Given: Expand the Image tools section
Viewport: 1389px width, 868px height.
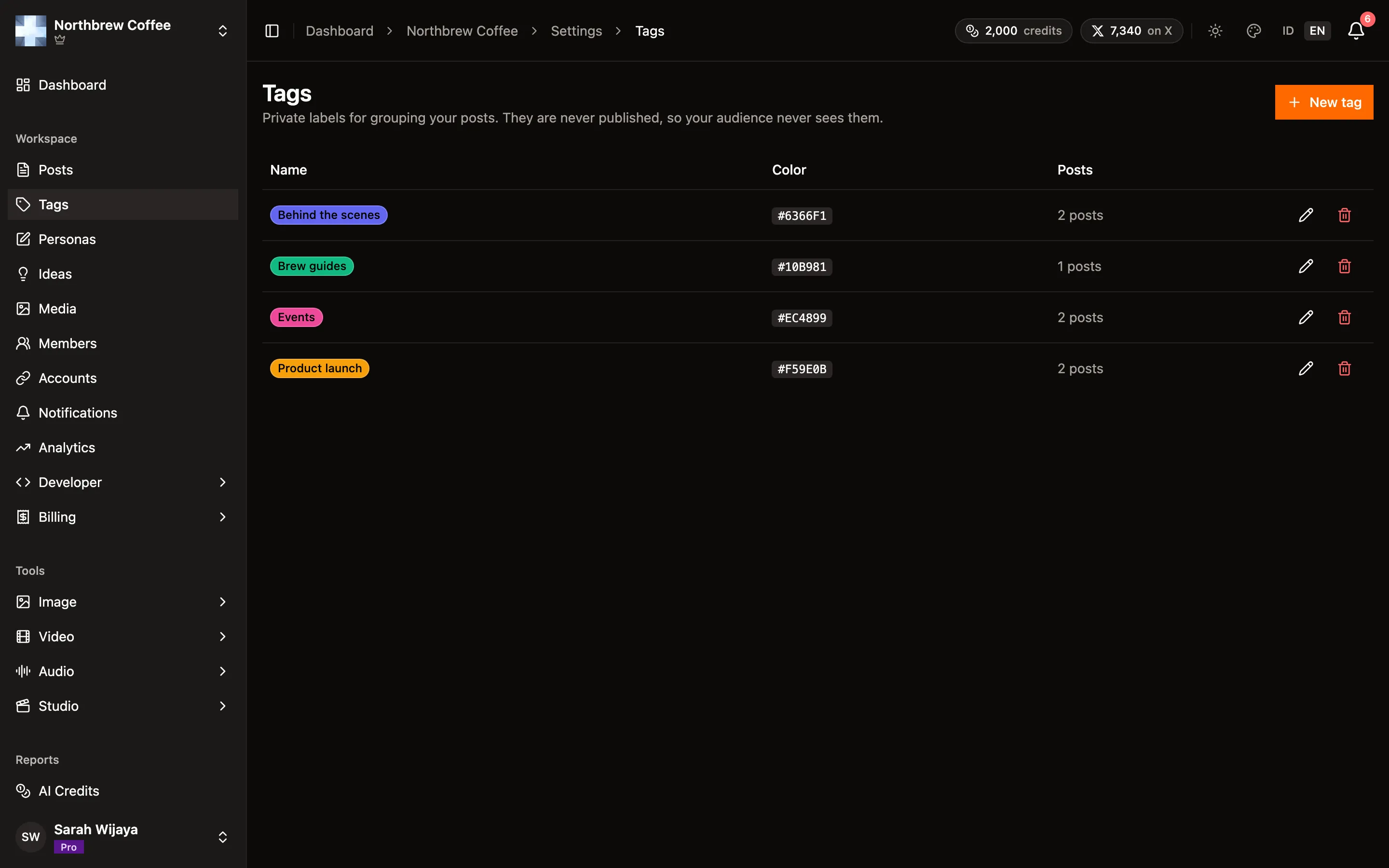Looking at the screenshot, I should (x=123, y=602).
